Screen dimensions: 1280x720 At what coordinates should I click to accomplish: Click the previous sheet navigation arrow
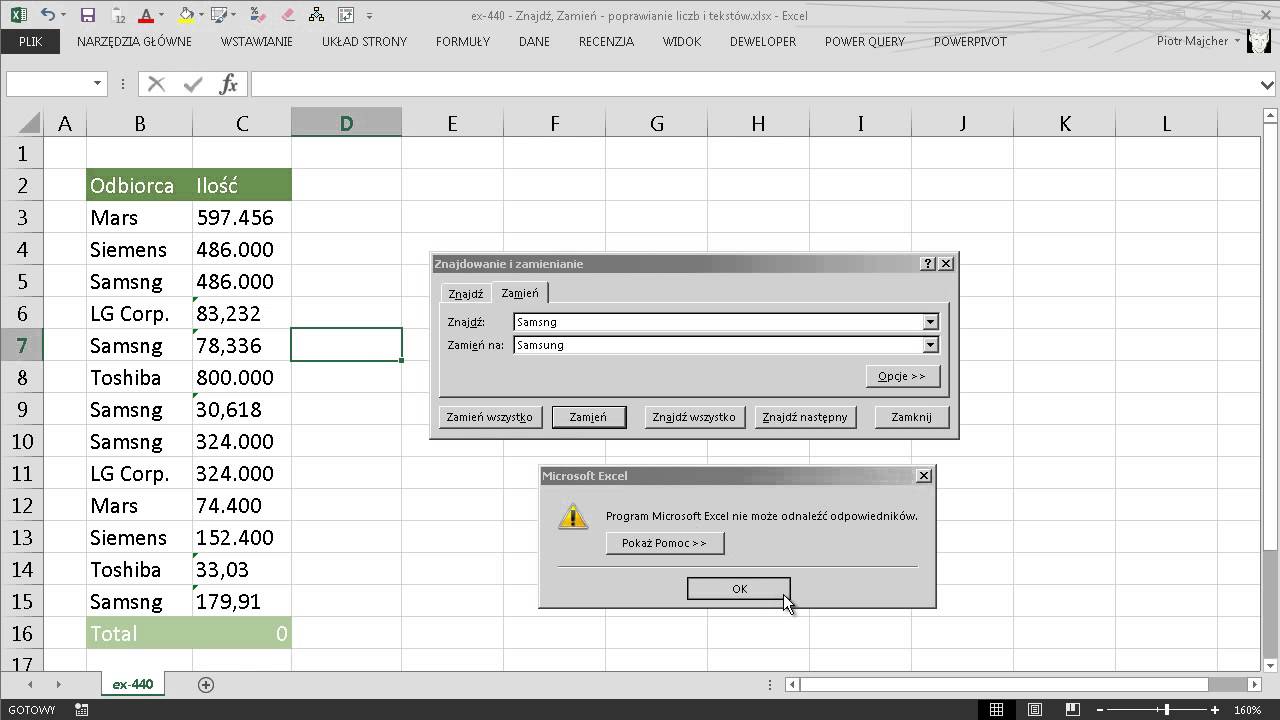point(31,684)
